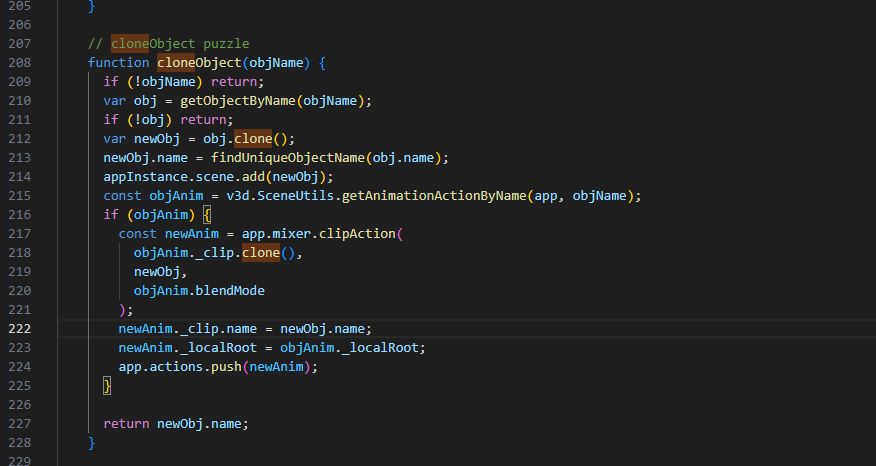Click the 'const' keyword on line 215
The image size is (876, 466).
[122, 196]
